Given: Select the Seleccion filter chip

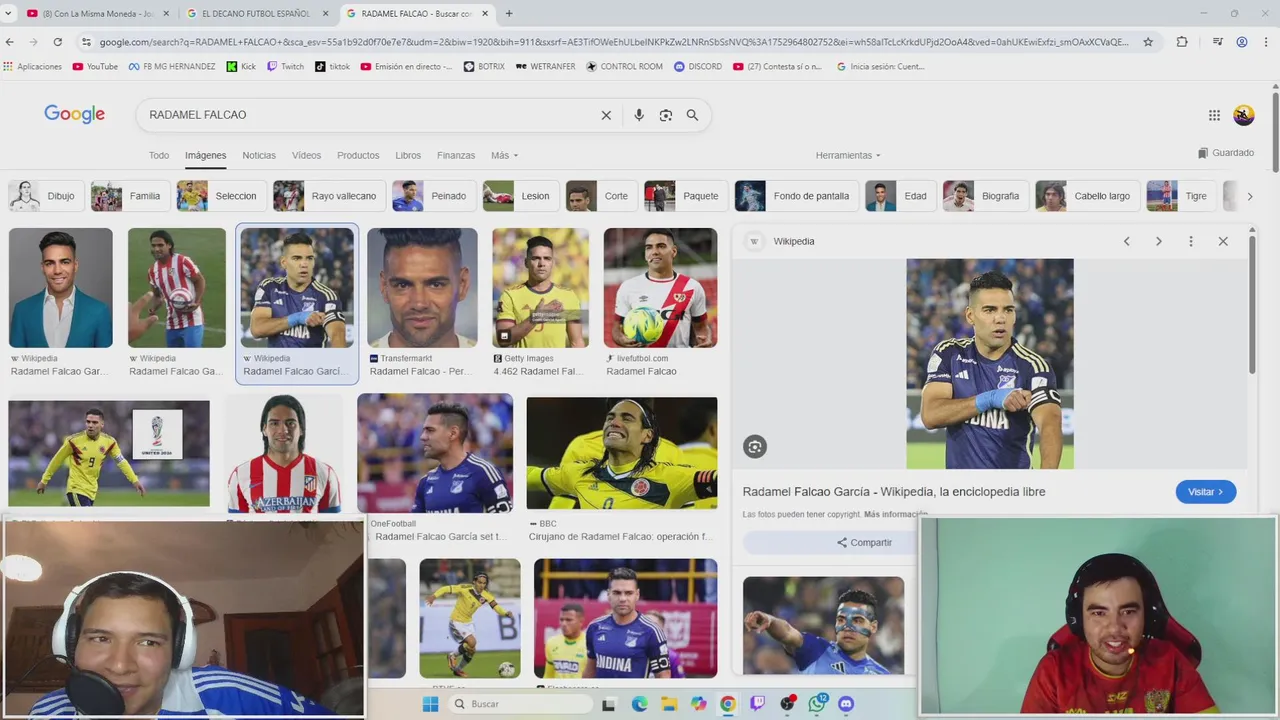Looking at the screenshot, I should click(x=220, y=196).
